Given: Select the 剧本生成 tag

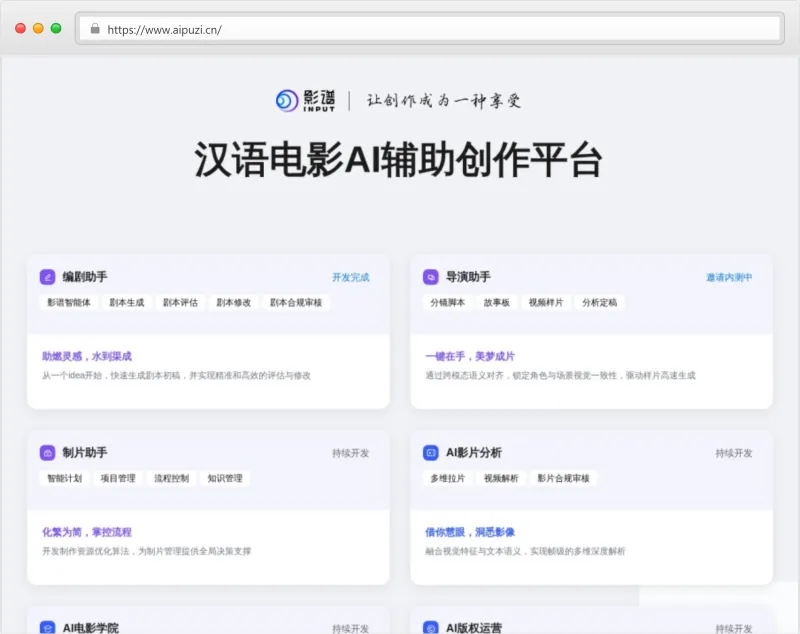Looking at the screenshot, I should pyautogui.click(x=127, y=302).
